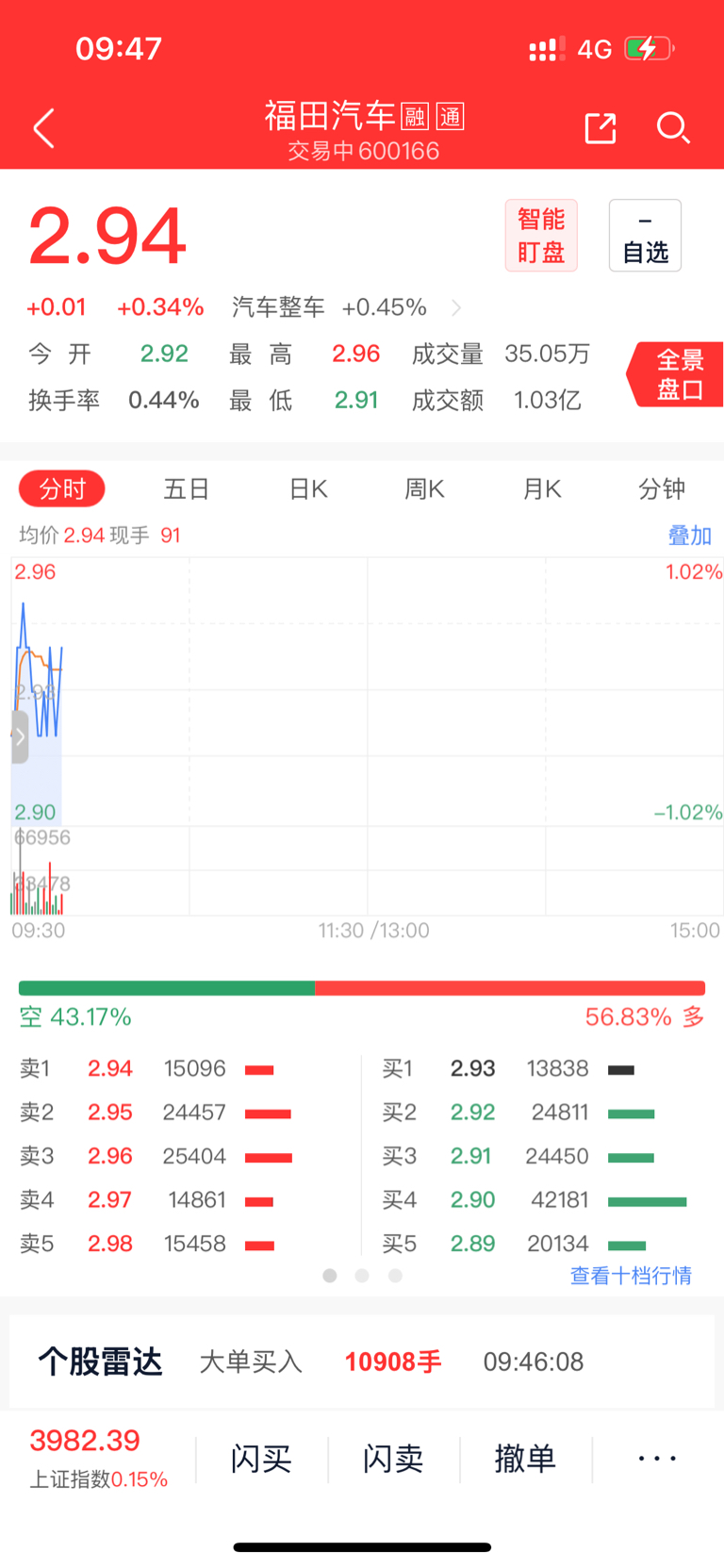Tap the 通 stock connect badge
724x1568 pixels.
click(450, 117)
